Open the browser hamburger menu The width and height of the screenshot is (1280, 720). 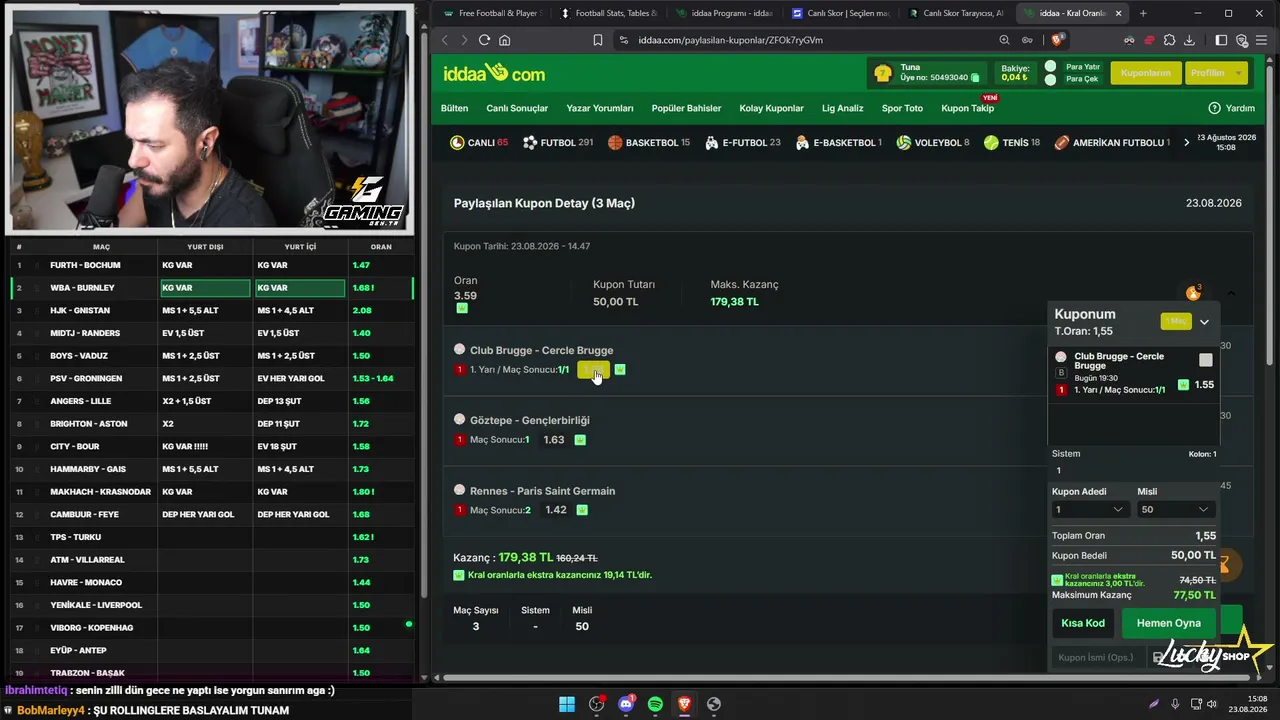[1263, 40]
